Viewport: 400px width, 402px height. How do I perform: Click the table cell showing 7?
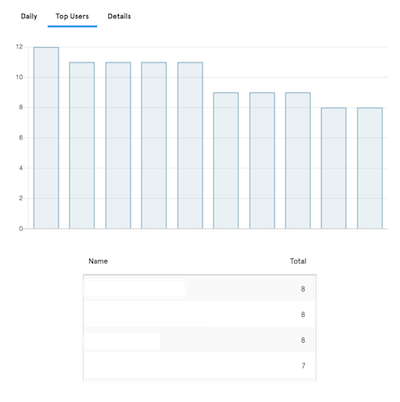[303, 366]
